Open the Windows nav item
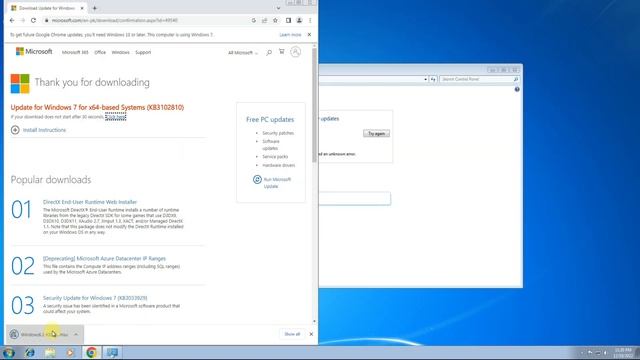Image resolution: width=640 pixels, height=360 pixels. [120, 52]
